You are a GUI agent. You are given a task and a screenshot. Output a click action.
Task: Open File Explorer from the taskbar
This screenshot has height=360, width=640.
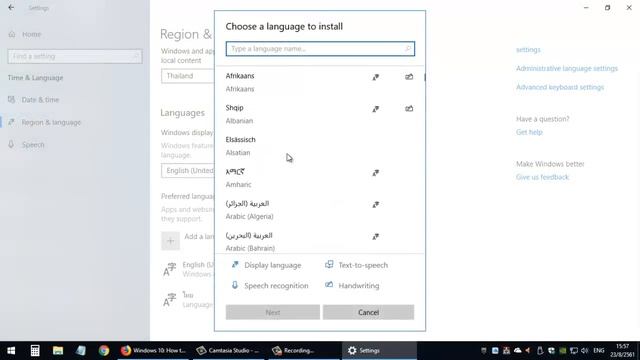(58, 351)
